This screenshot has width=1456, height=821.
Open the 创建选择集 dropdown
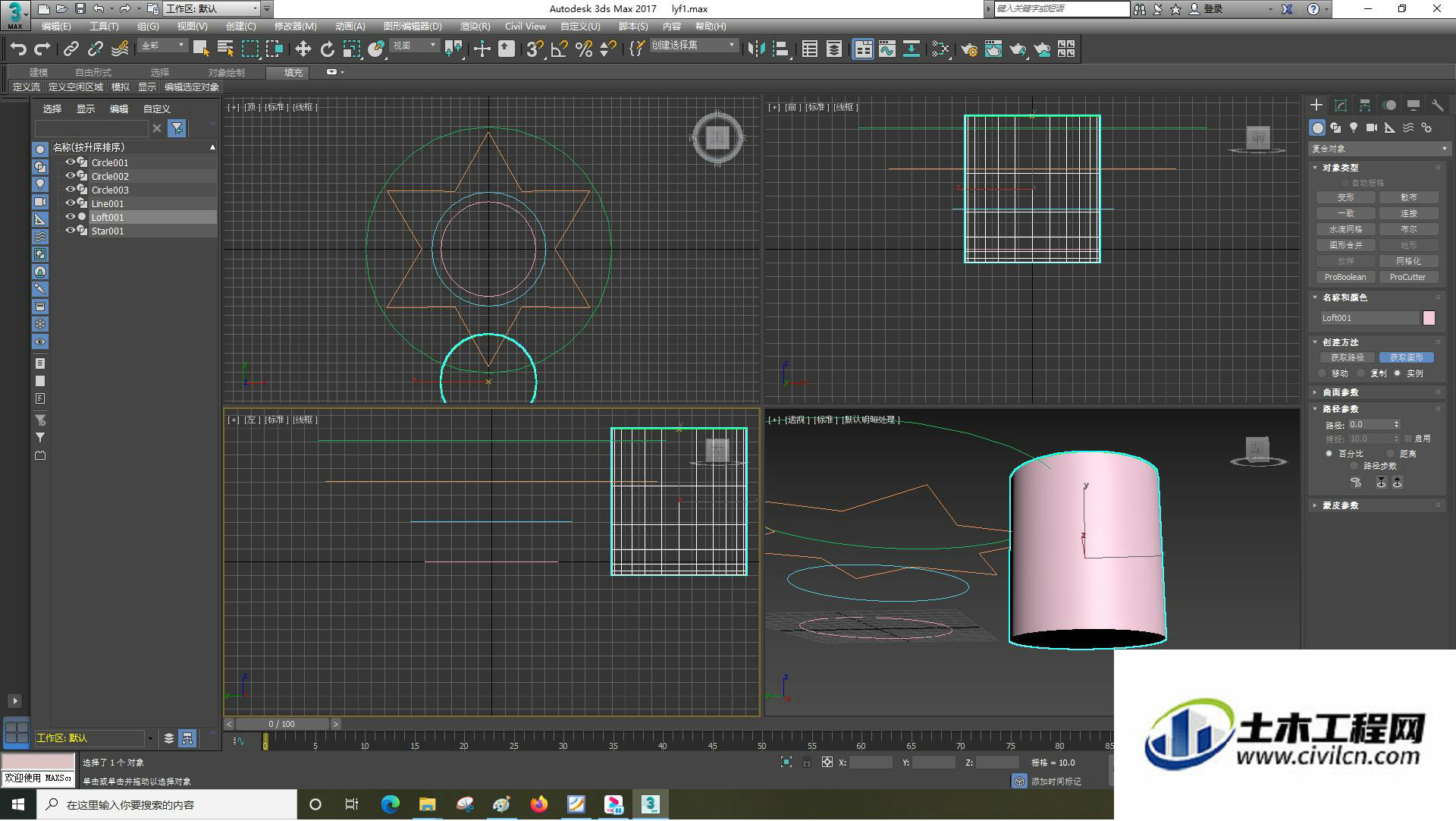tap(693, 46)
